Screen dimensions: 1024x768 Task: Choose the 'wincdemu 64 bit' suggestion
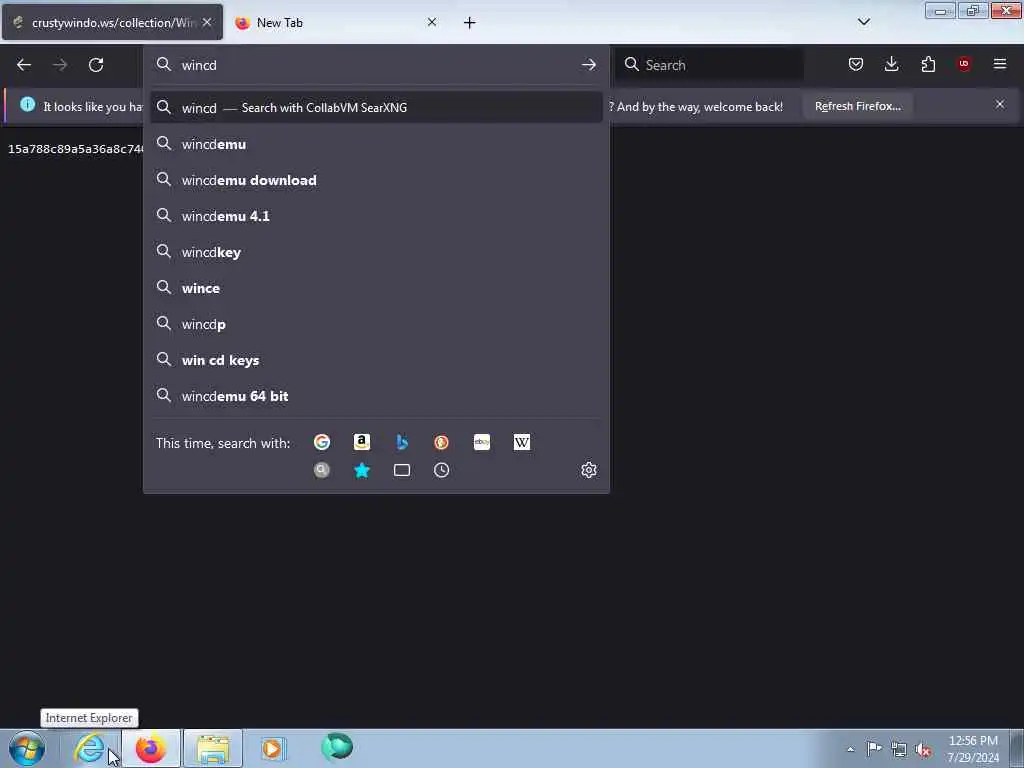tap(376, 396)
